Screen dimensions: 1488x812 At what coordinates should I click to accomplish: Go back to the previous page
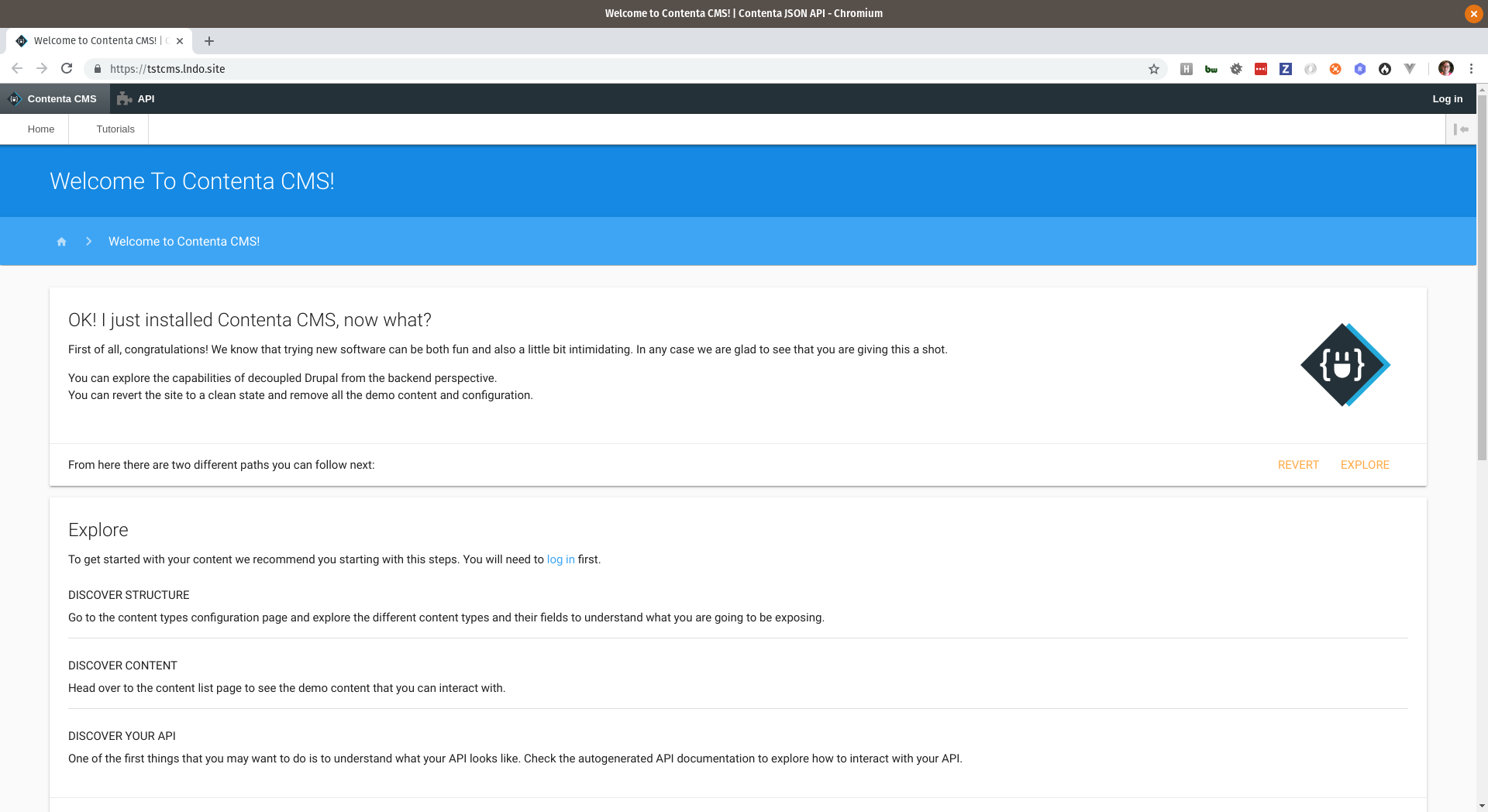(17, 69)
